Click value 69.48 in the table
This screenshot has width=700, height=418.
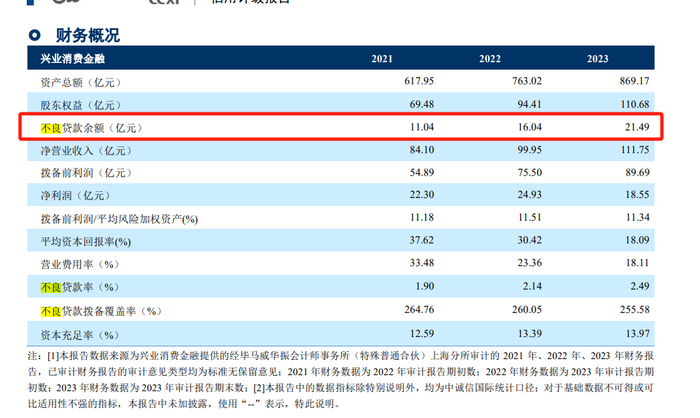(x=422, y=104)
